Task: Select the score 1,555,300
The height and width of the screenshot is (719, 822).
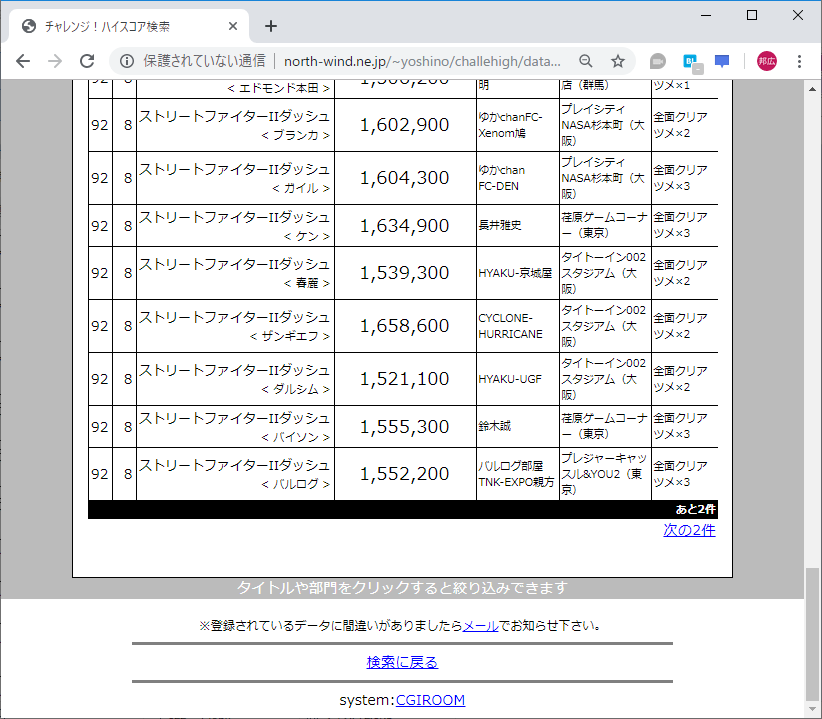Action: coord(404,427)
